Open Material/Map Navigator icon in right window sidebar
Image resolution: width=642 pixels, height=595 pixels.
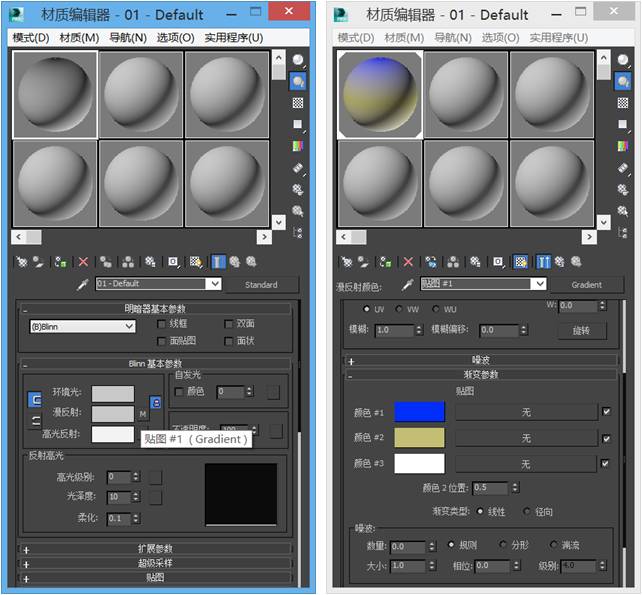(x=623, y=233)
